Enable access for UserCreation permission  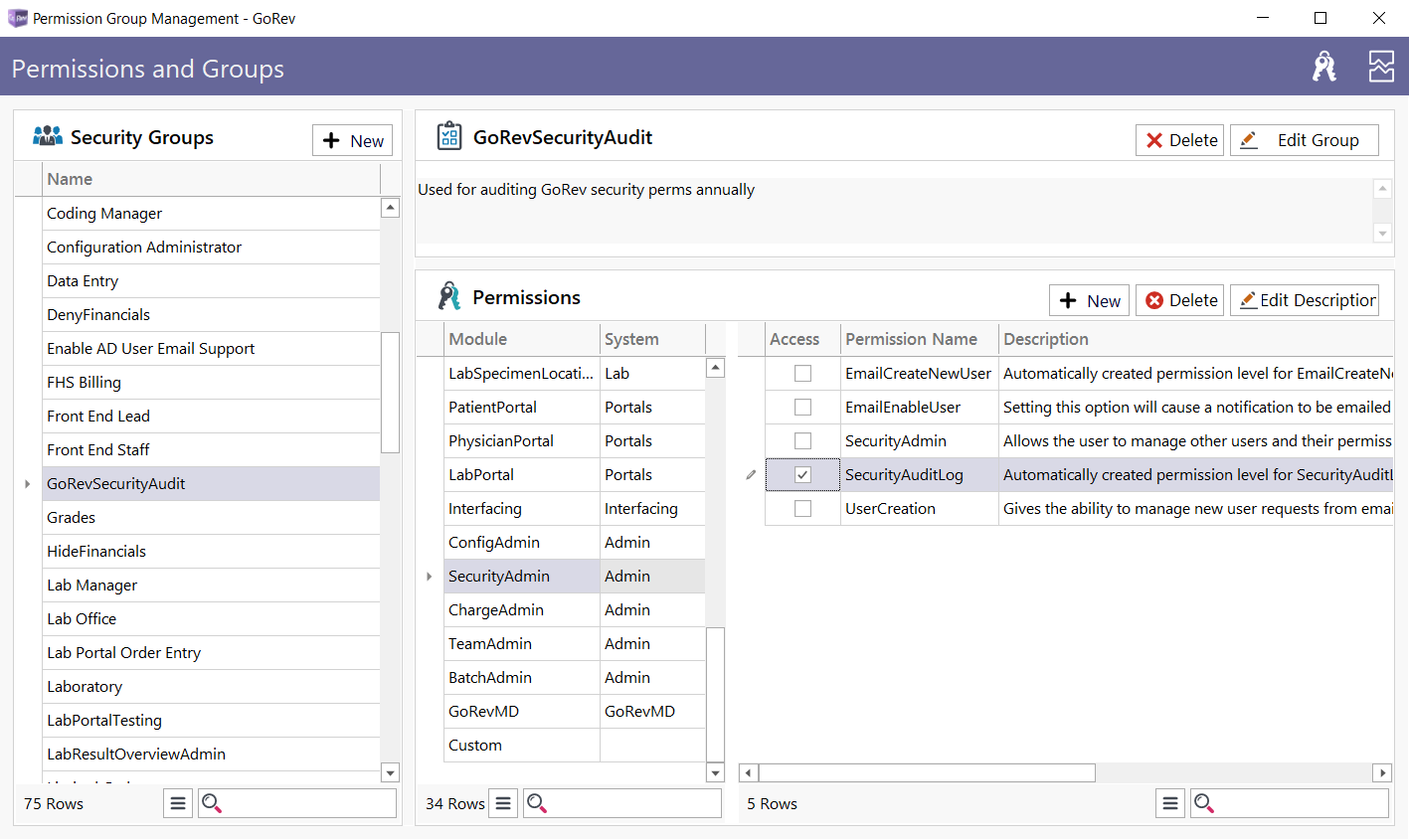802,509
